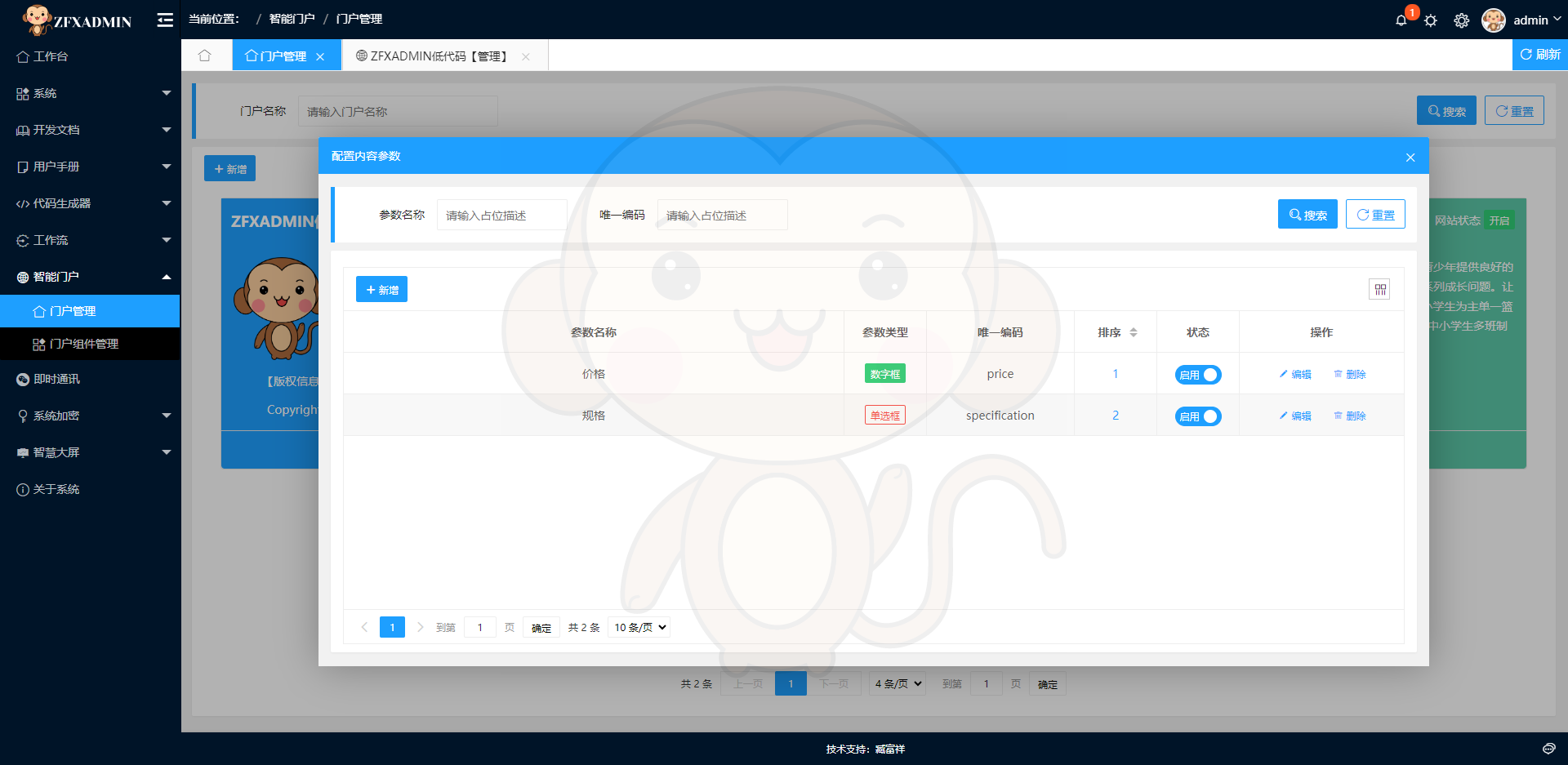The width and height of the screenshot is (1568, 765).
Task: Go to previous page in dialog pagination
Action: 364,627
